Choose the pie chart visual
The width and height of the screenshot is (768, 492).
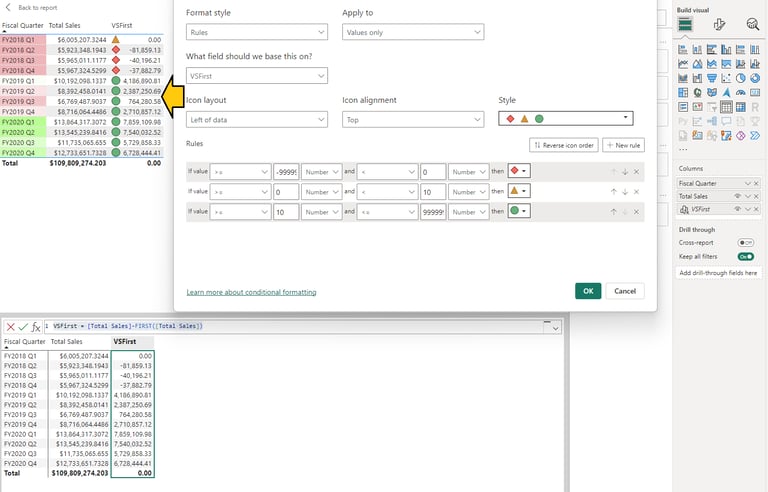pyautogui.click(x=741, y=78)
